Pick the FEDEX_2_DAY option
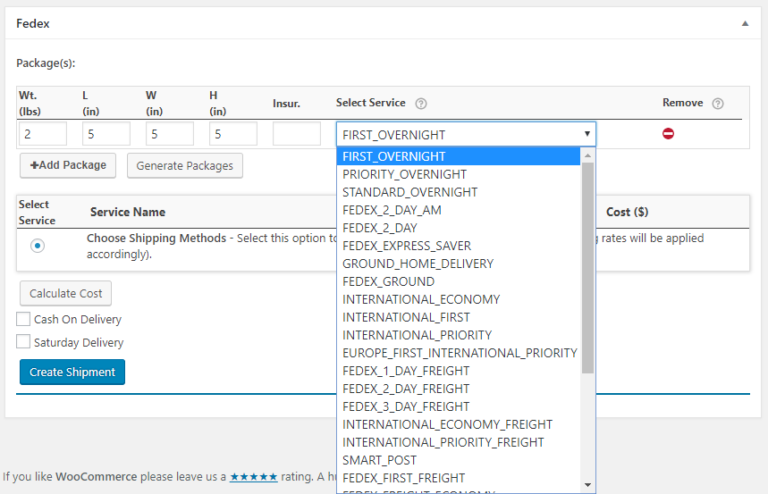768x494 pixels. coord(458,228)
